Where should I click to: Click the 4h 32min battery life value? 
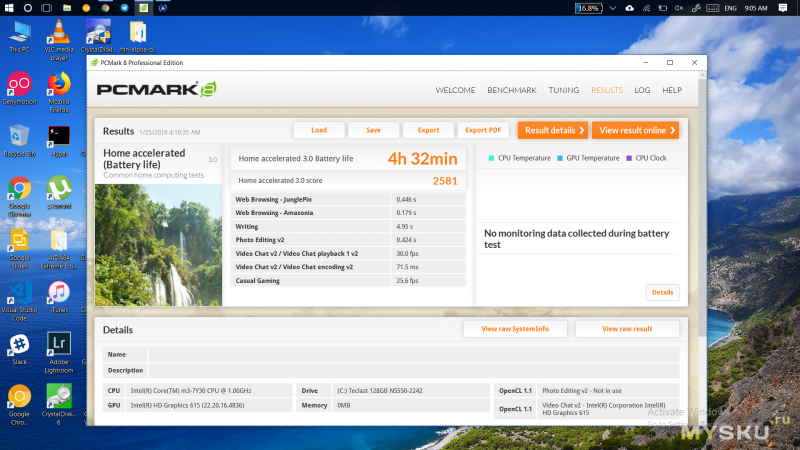coord(422,159)
